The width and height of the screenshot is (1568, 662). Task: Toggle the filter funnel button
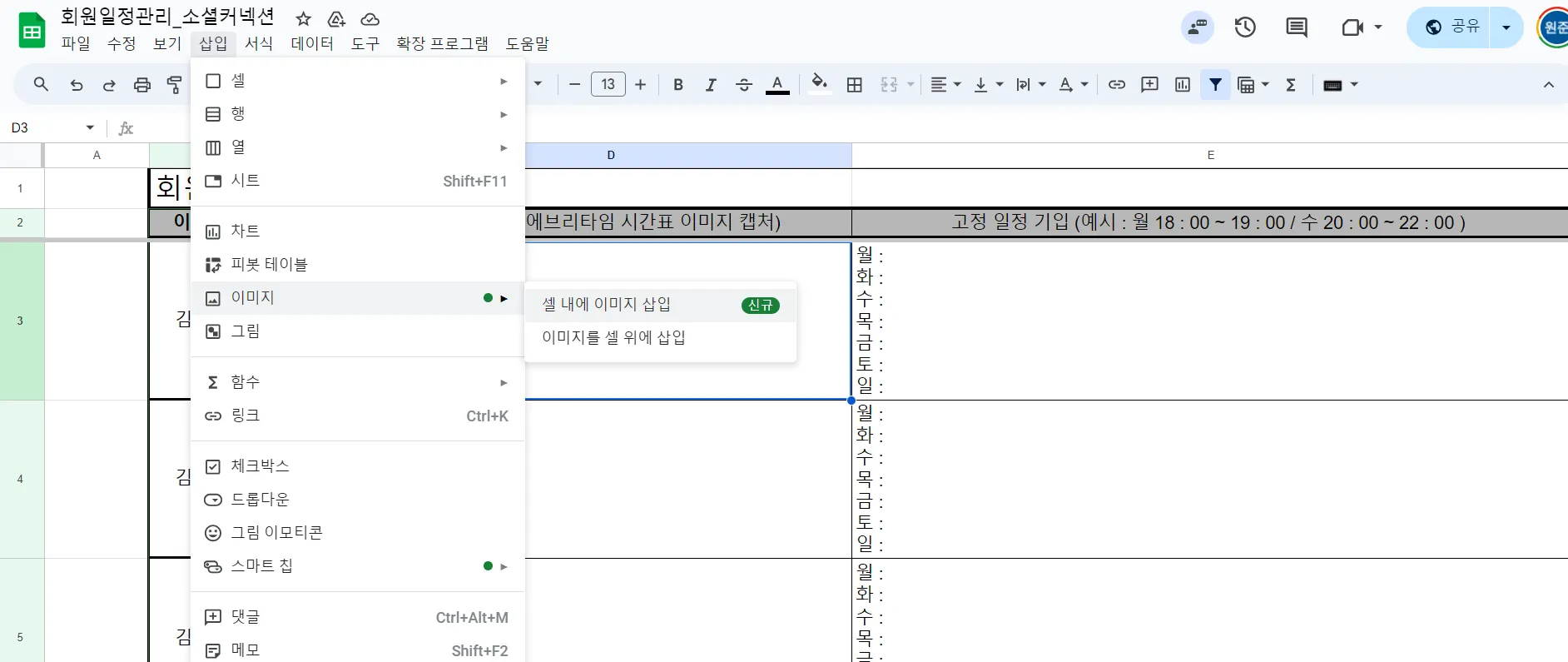1216,84
